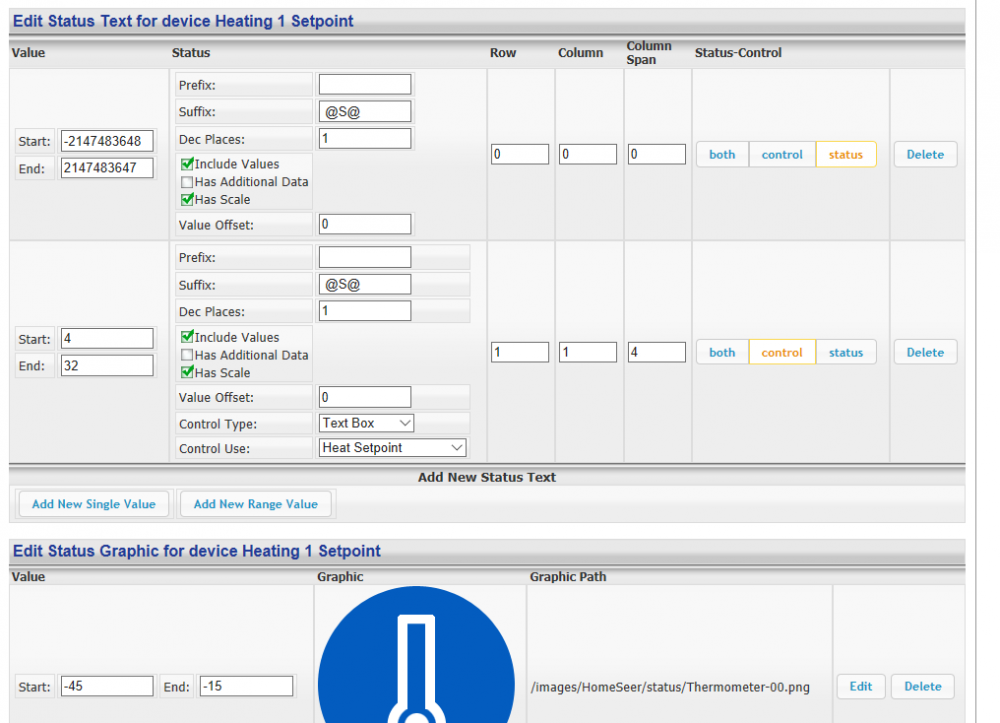Screen dimensions: 1000x723
Task: Select 'status' option in second status row
Action: pyautogui.click(x=845, y=353)
